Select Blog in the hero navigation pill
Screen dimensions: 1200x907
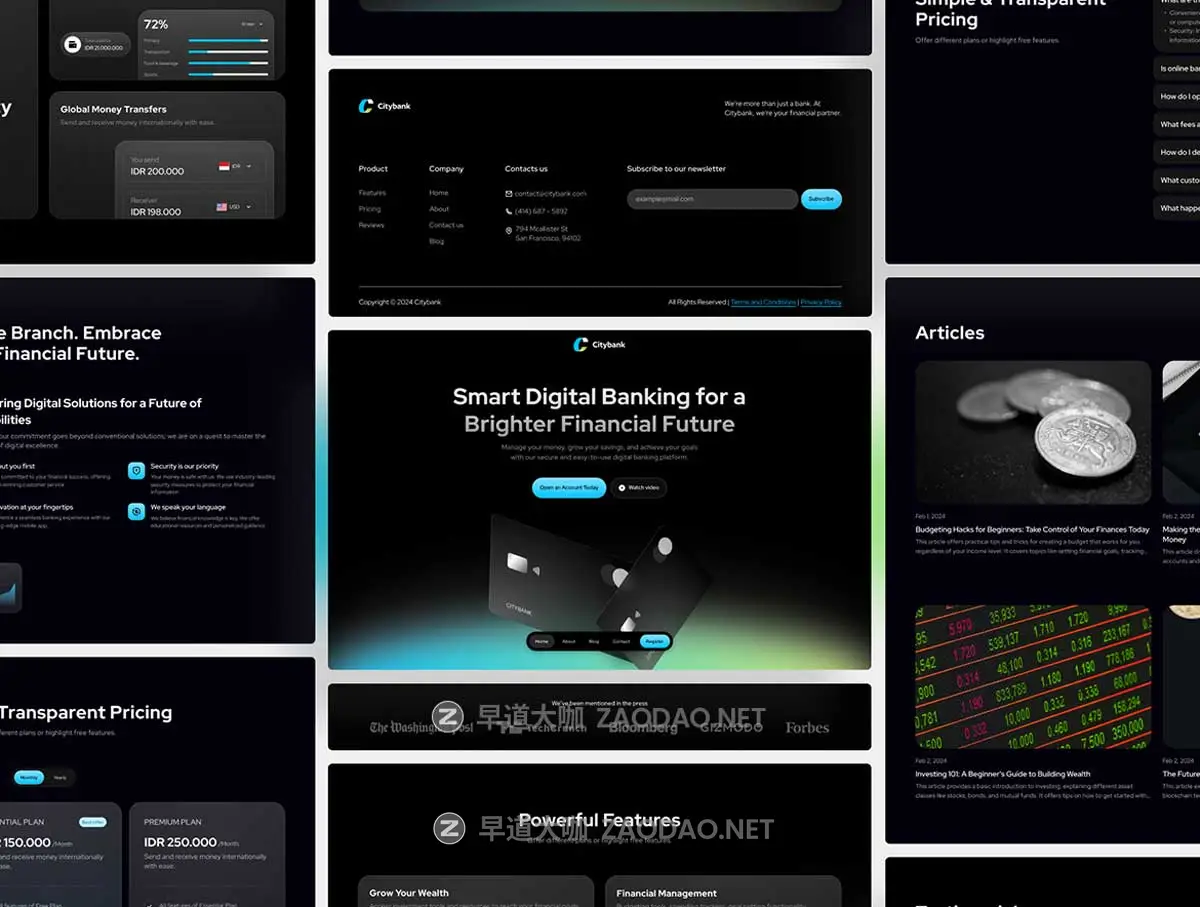click(x=594, y=641)
